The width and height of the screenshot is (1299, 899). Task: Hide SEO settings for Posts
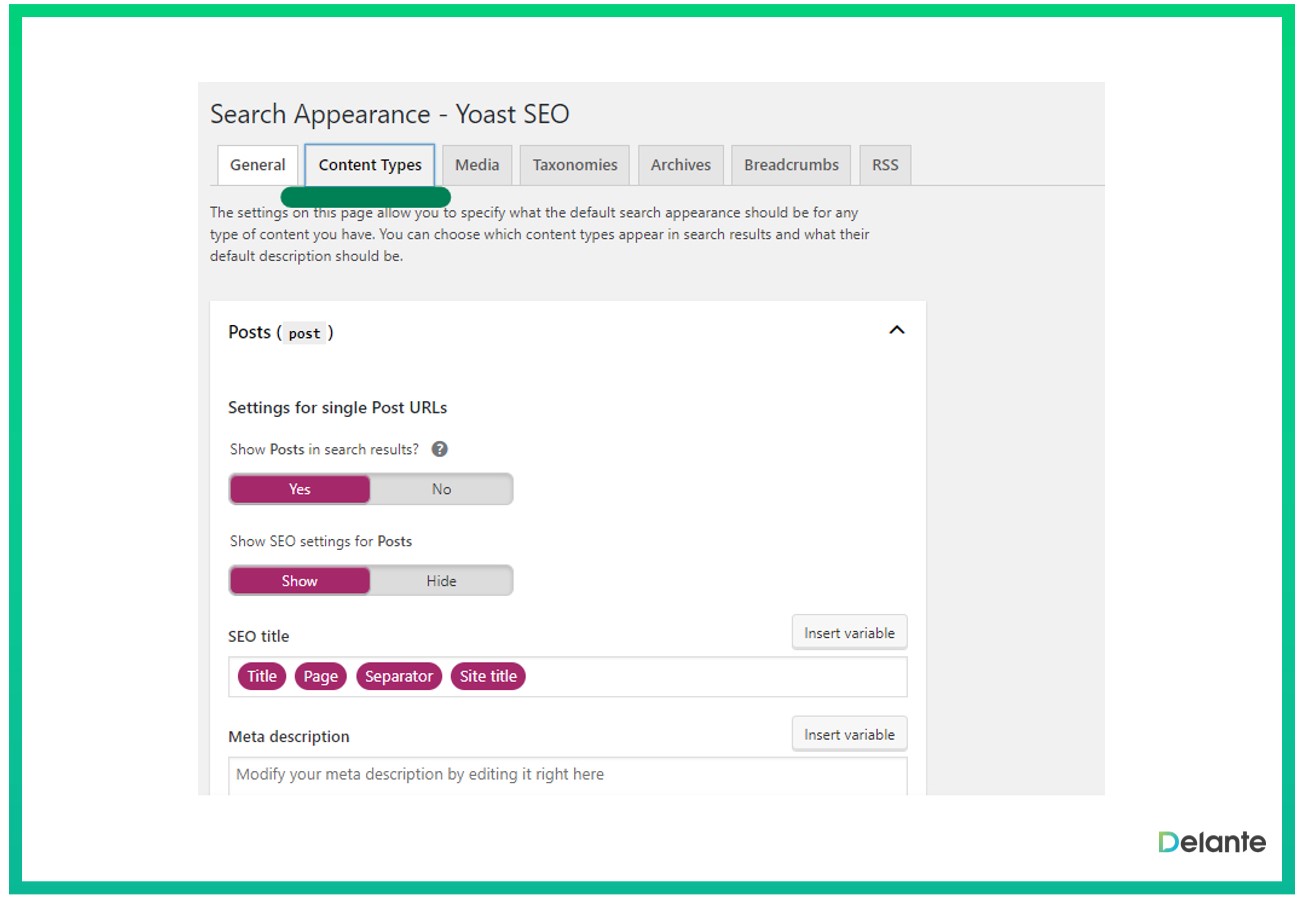440,580
